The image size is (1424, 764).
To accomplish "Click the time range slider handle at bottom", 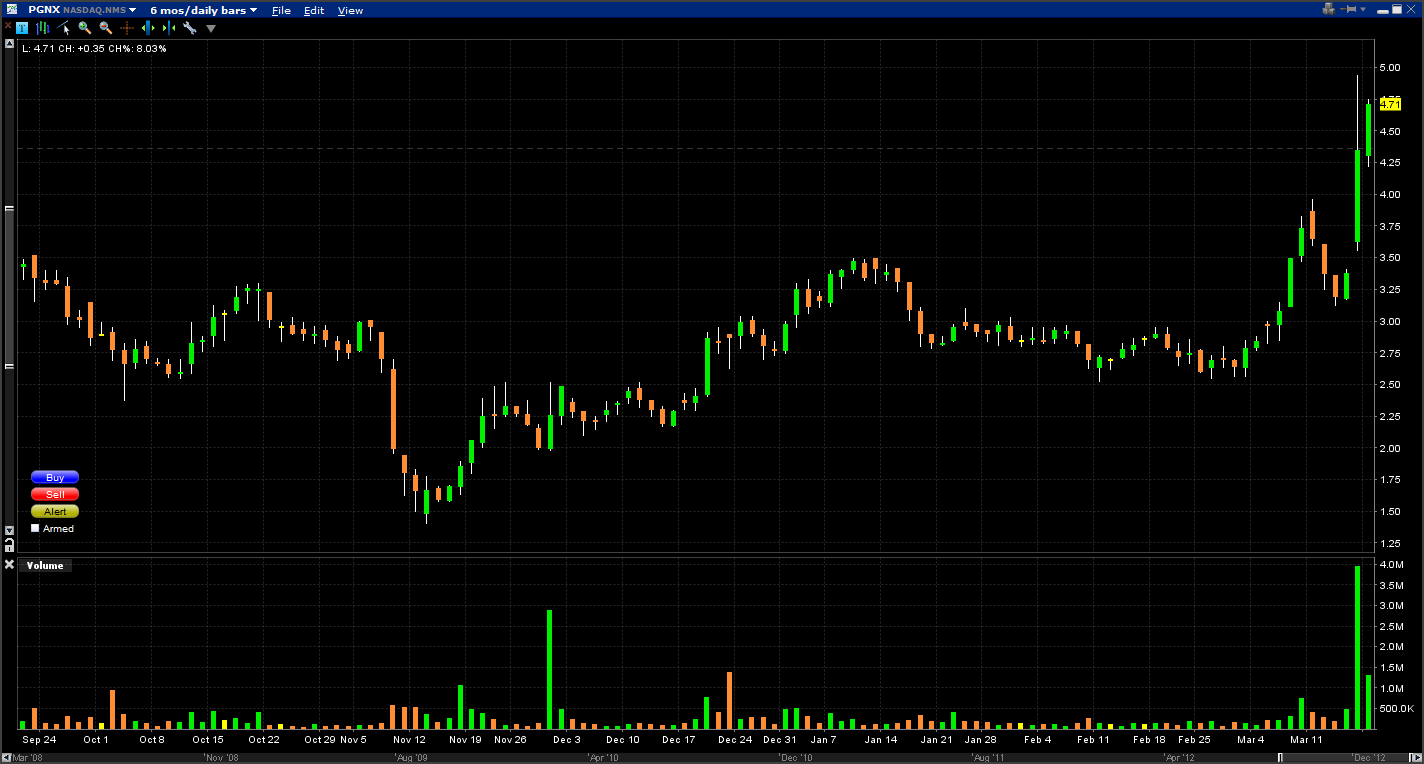I will (x=1280, y=758).
